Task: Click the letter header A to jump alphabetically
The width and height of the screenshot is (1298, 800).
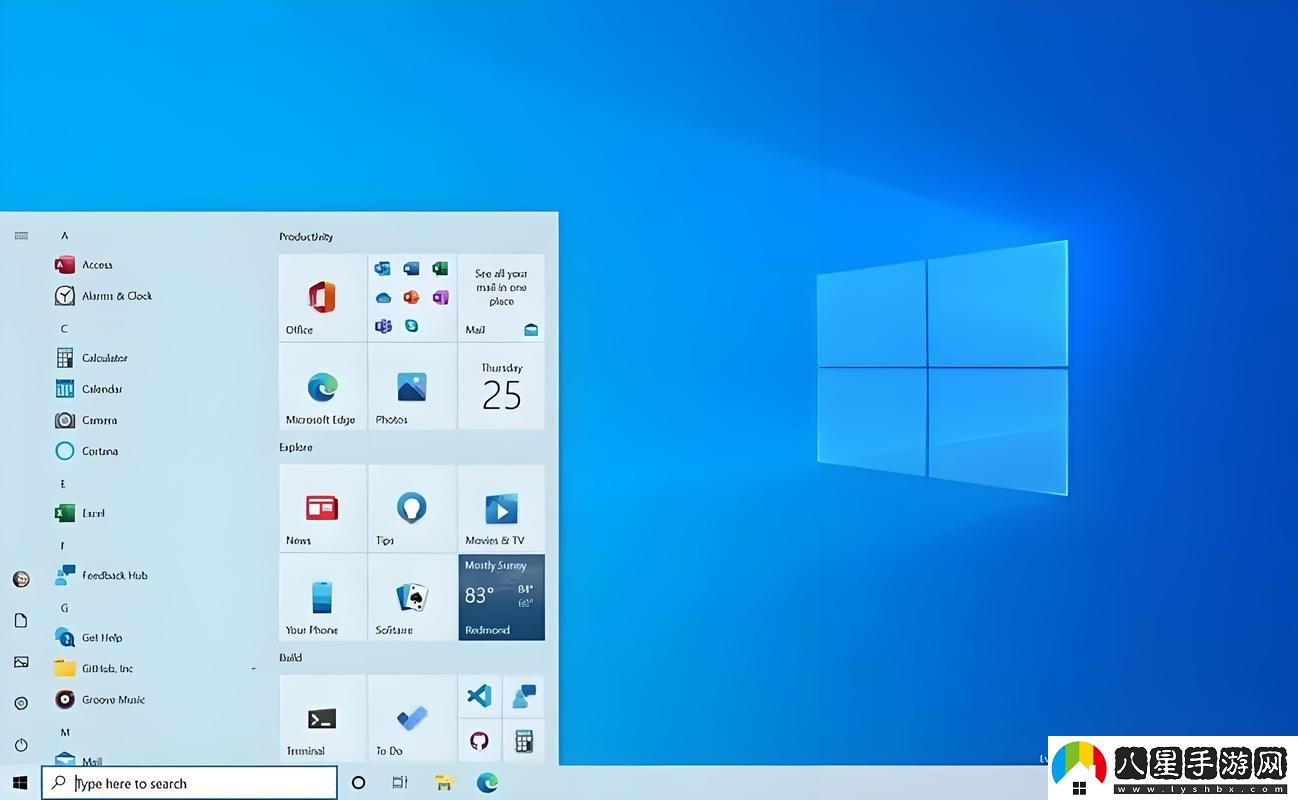Action: coord(64,235)
